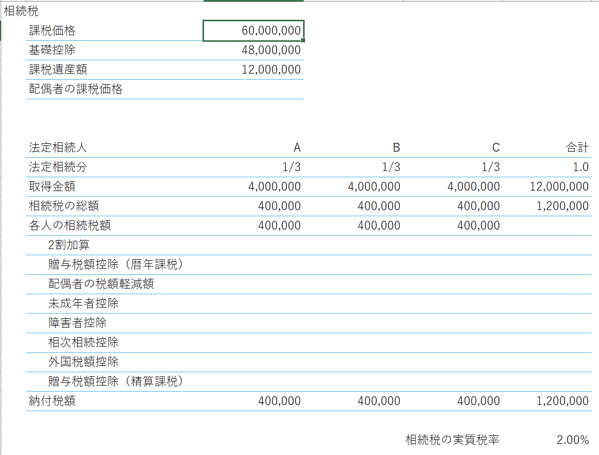Click the 取得金額 total 12,000,000
The width and height of the screenshot is (599, 455).
coord(547,186)
